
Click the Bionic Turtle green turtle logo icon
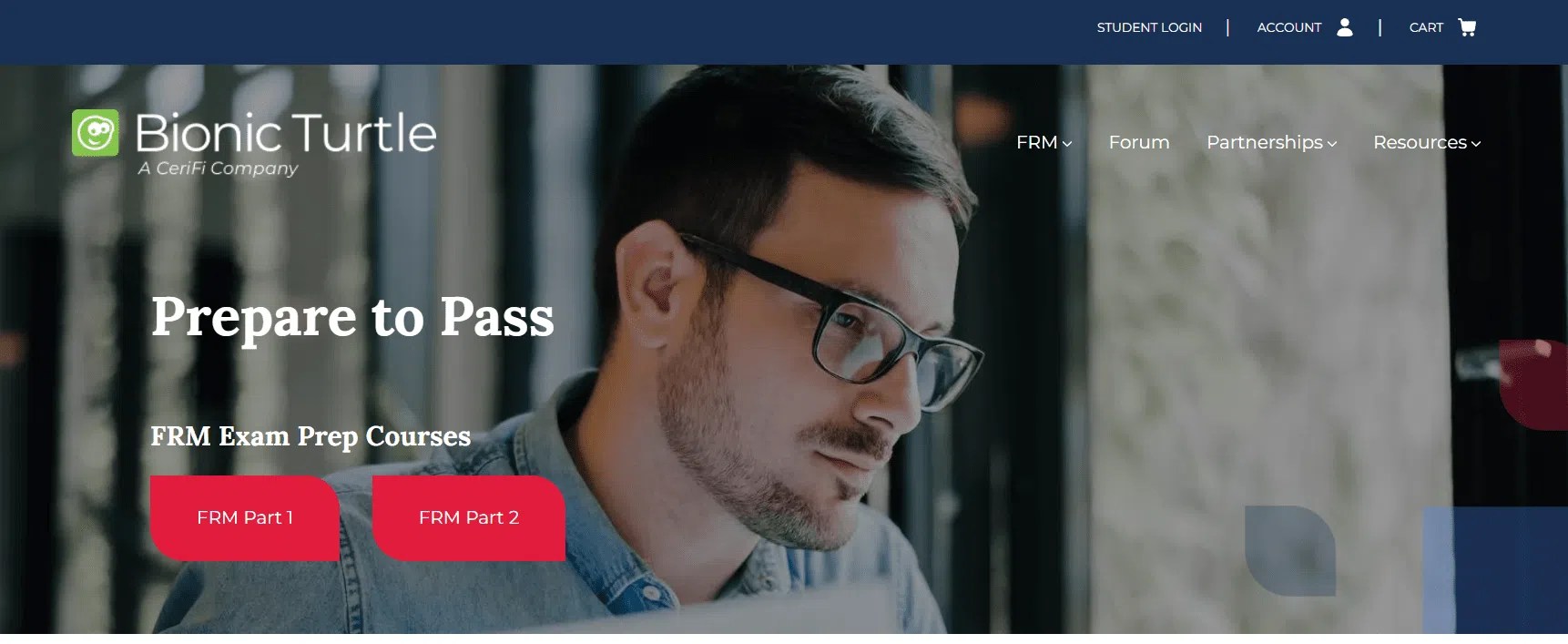tap(96, 133)
